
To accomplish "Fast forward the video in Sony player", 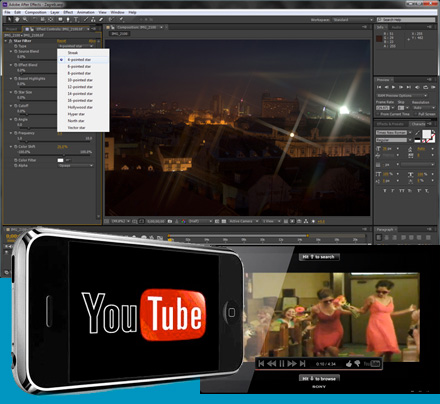I will point(292,364).
